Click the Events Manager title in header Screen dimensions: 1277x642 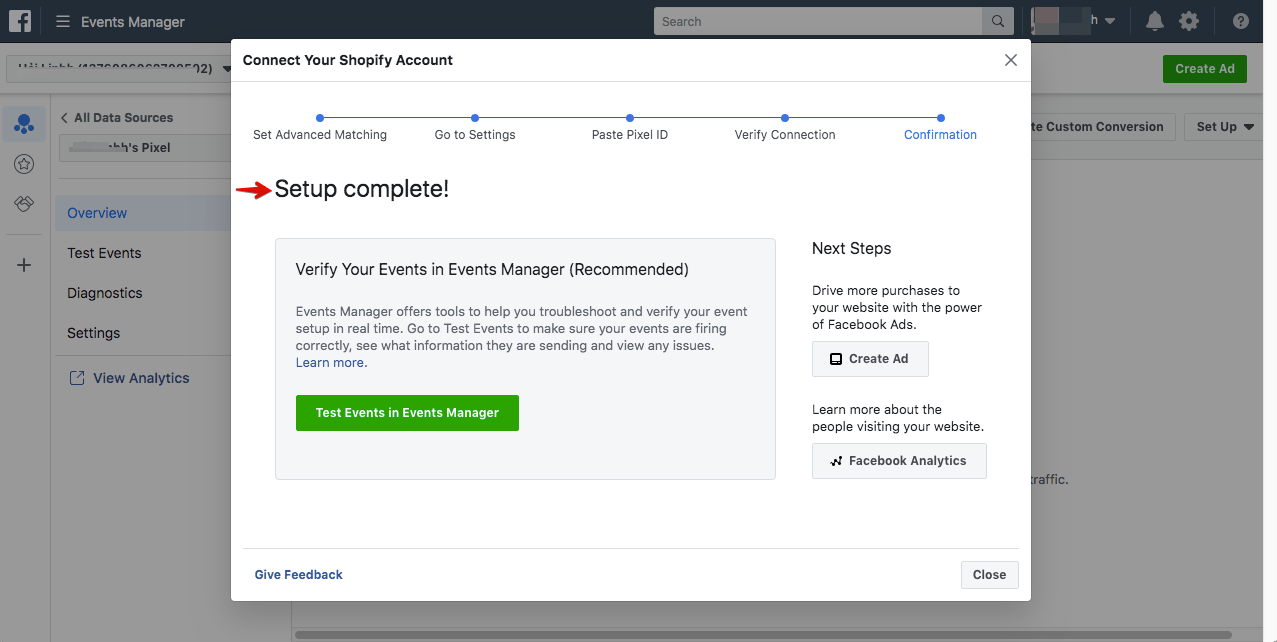133,21
